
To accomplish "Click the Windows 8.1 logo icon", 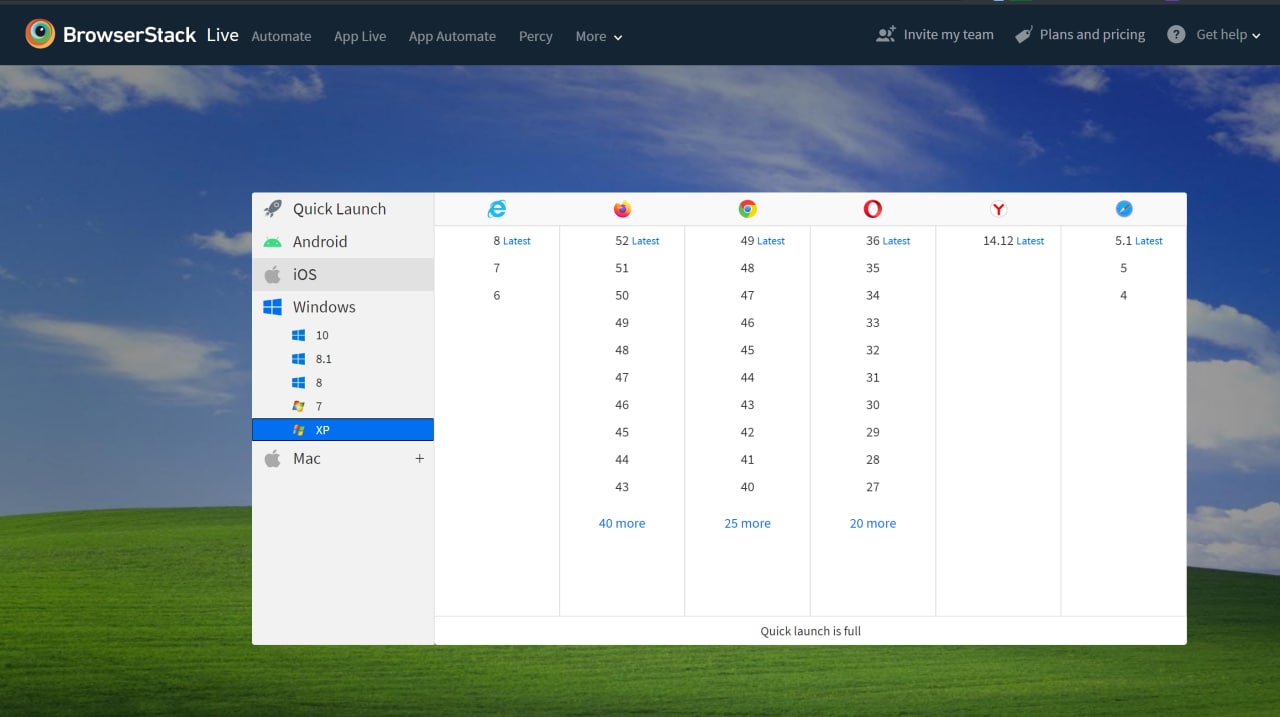I will [x=298, y=359].
